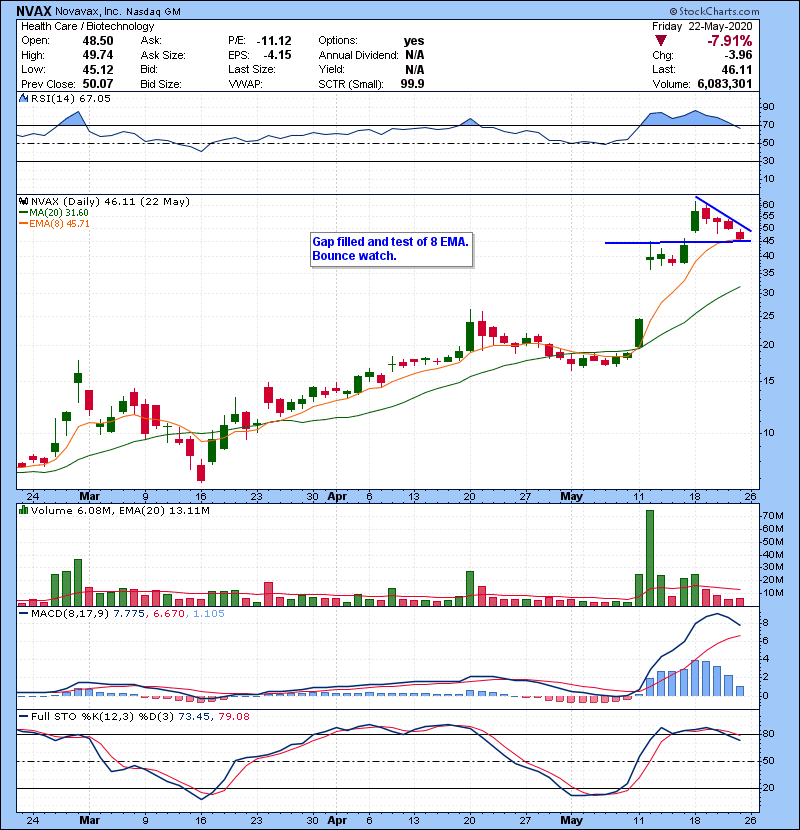Image resolution: width=800 pixels, height=830 pixels.
Task: Click the MACD(8,17,9) panel label
Action: click(70, 614)
